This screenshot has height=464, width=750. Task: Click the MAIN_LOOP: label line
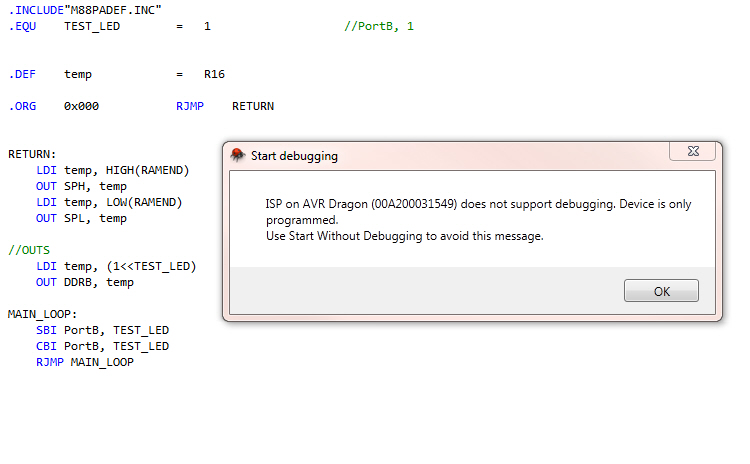(42, 314)
